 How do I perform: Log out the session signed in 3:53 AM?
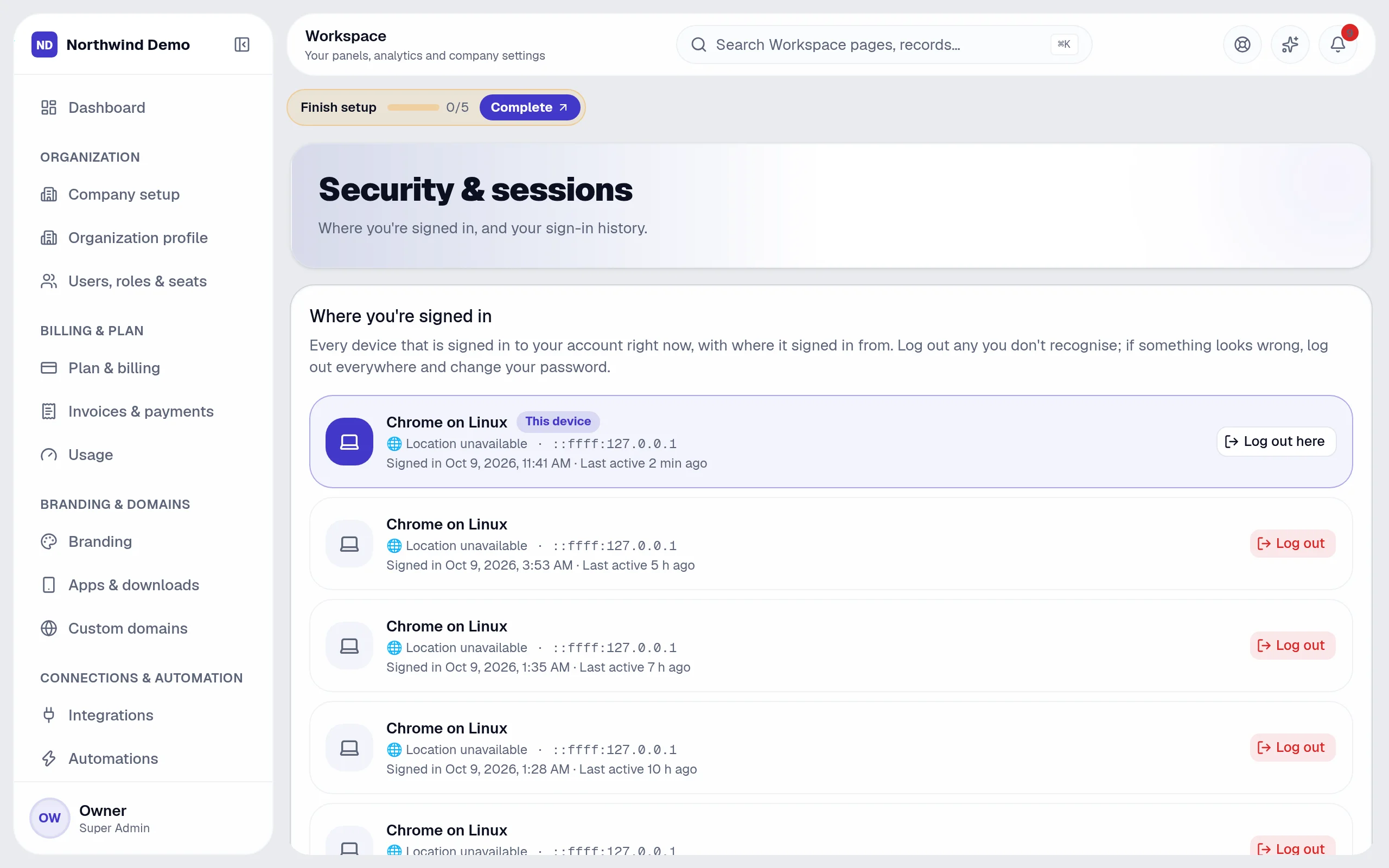[x=1292, y=544]
